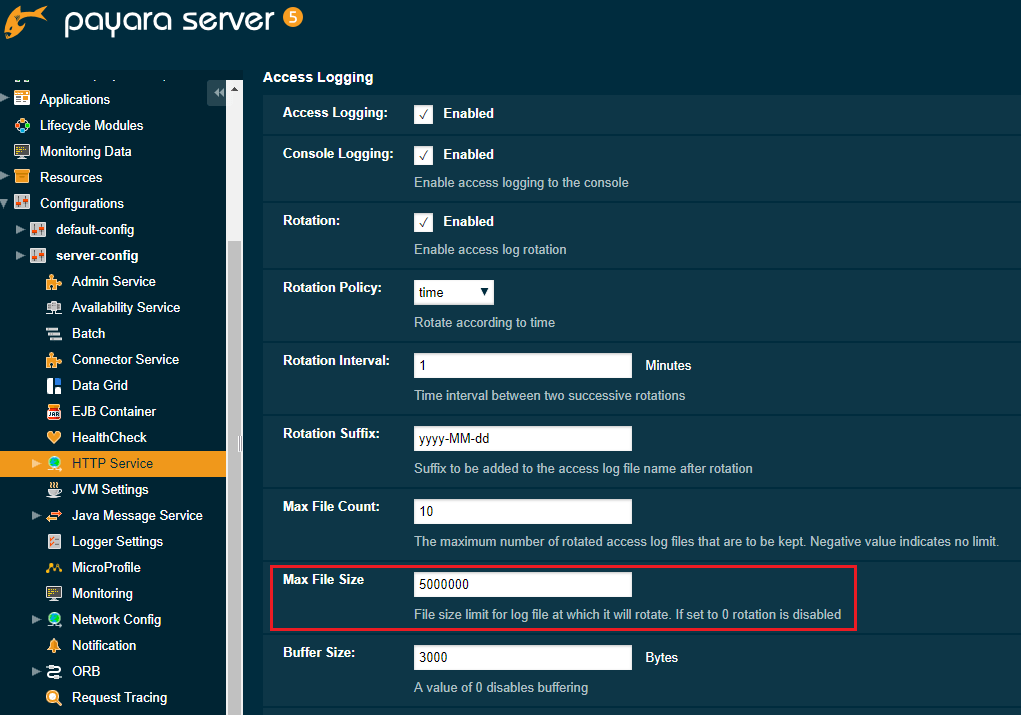Open the Logger Settings page
The width and height of the screenshot is (1021, 715).
tap(117, 541)
